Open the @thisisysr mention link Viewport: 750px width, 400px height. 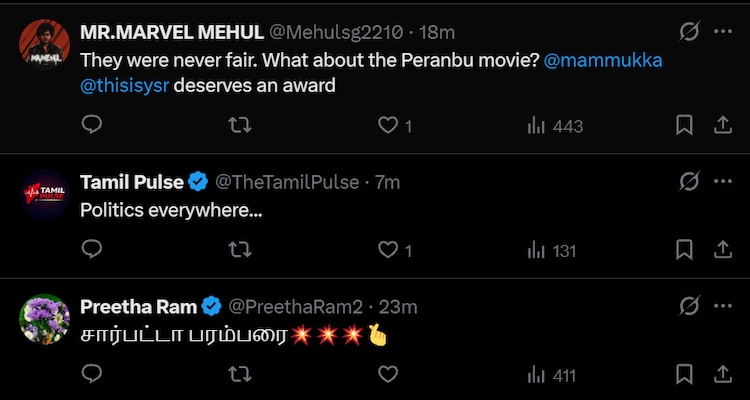click(126, 86)
